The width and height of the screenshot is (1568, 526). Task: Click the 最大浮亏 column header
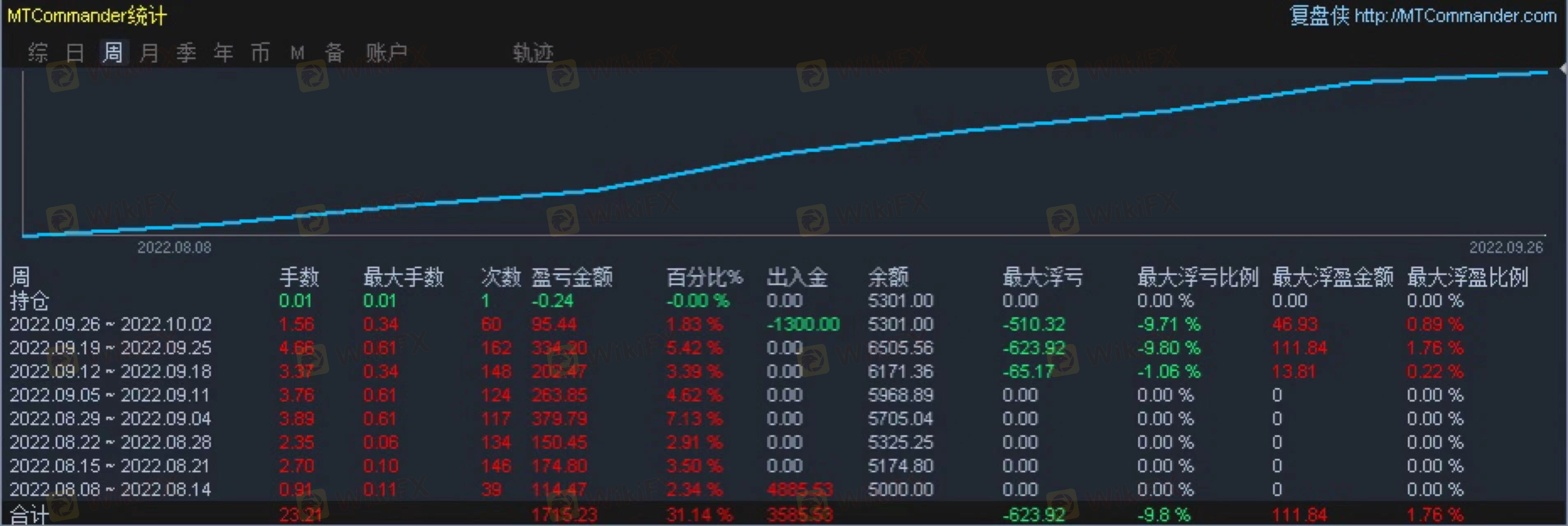1042,277
